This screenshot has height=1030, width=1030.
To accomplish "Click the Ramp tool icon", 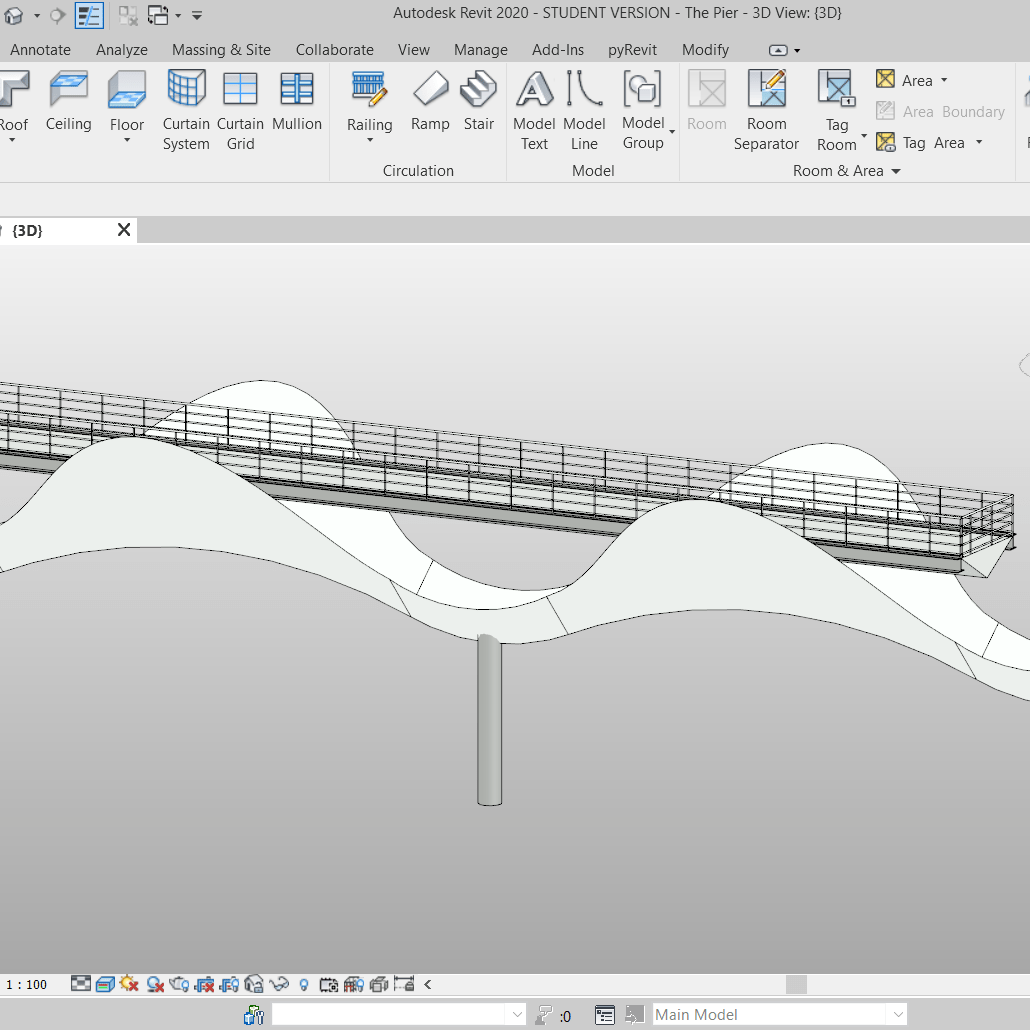I will point(430,100).
